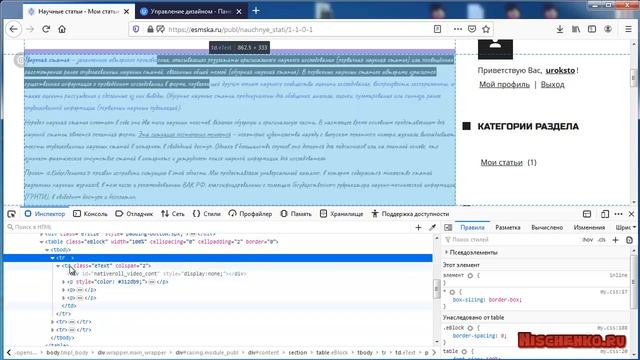
Task: Focus the address bar URL field
Action: pyautogui.click(x=298, y=29)
